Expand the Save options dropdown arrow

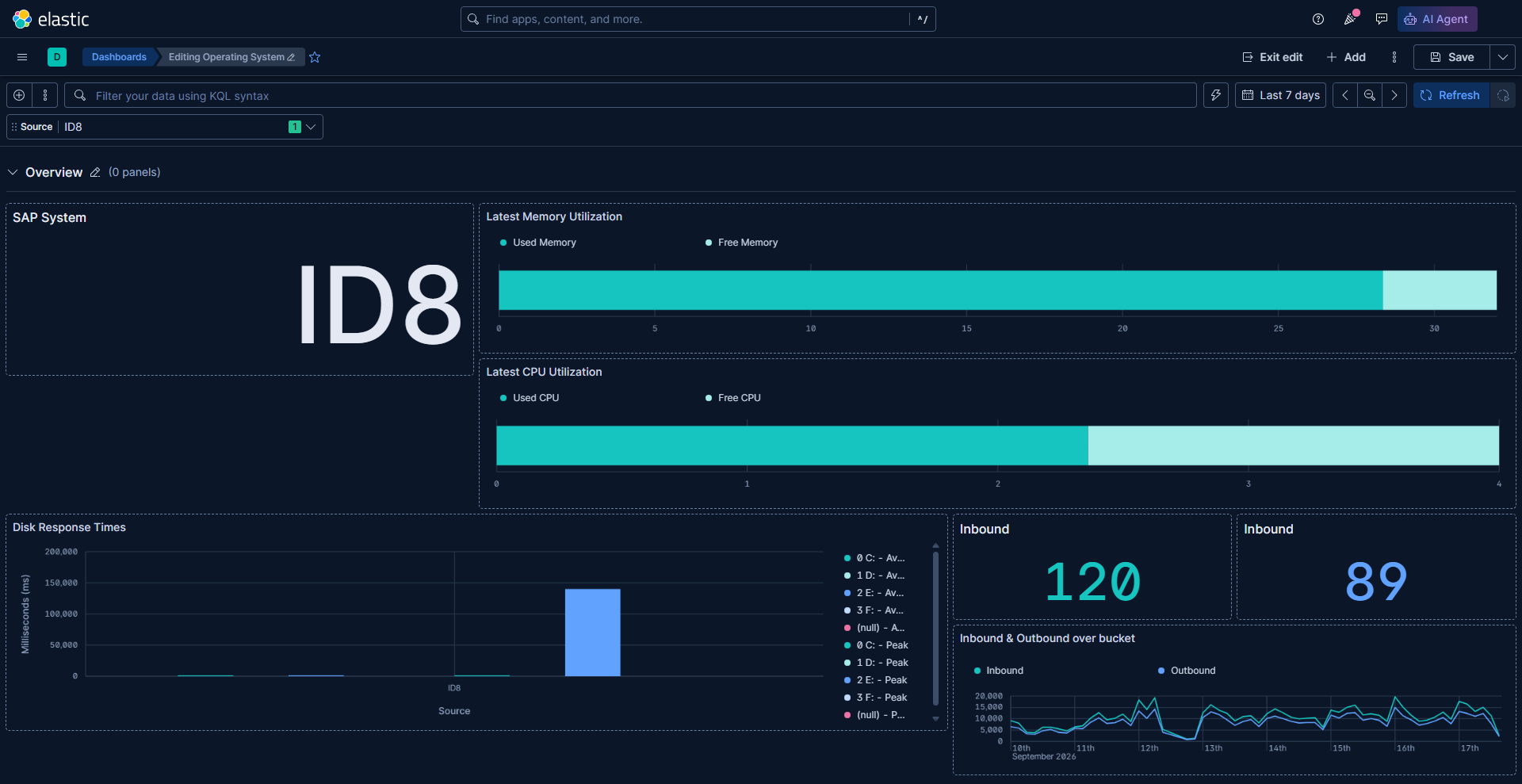[1503, 57]
